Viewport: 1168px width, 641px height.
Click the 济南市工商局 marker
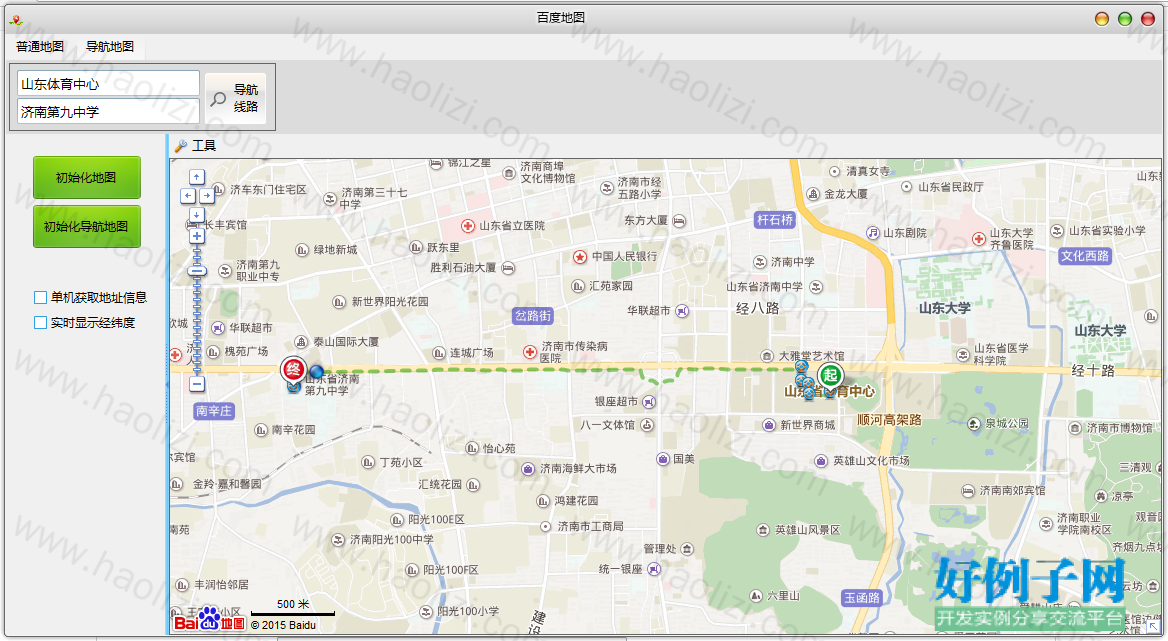click(x=546, y=526)
